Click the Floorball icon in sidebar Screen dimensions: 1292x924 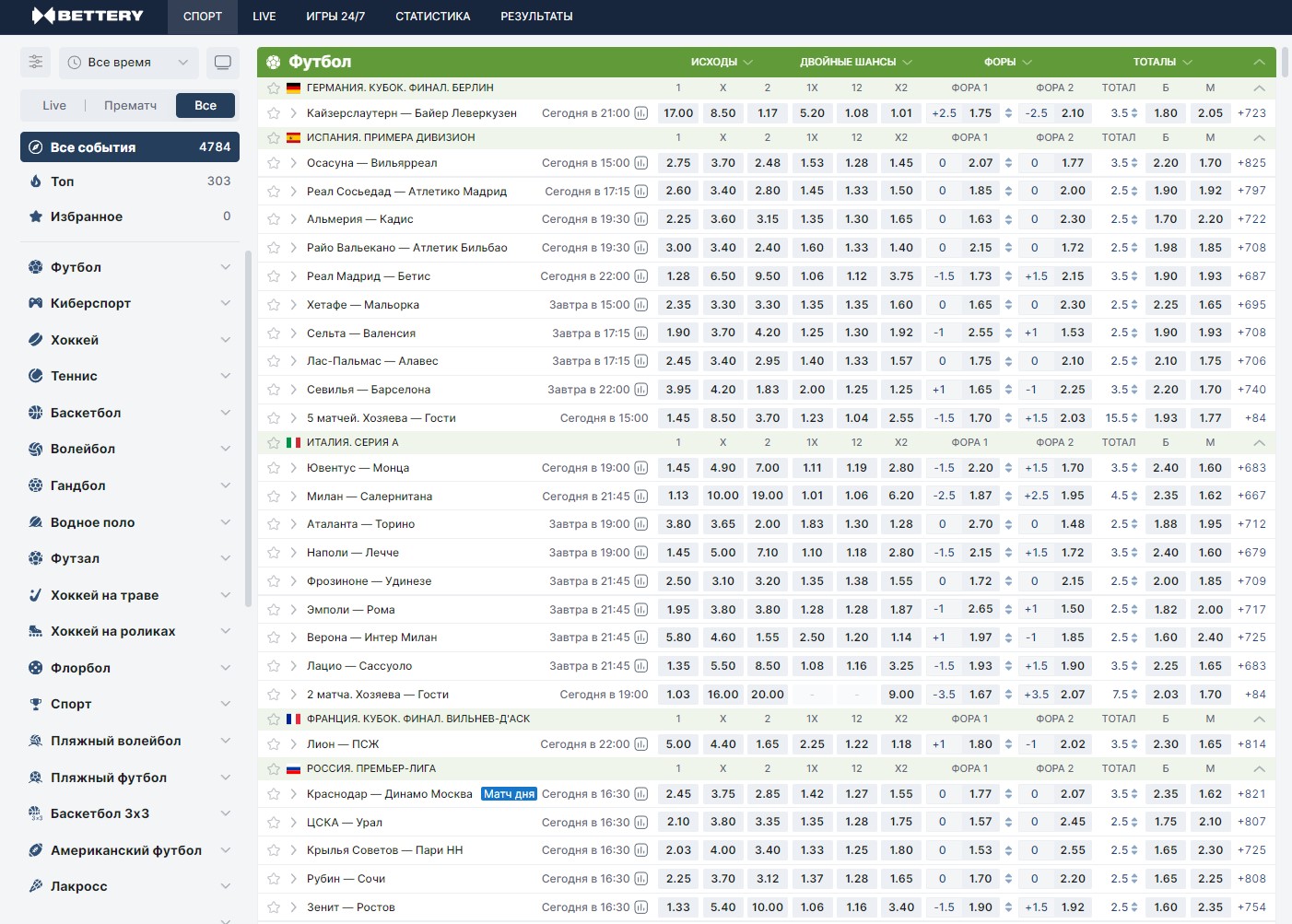36,668
